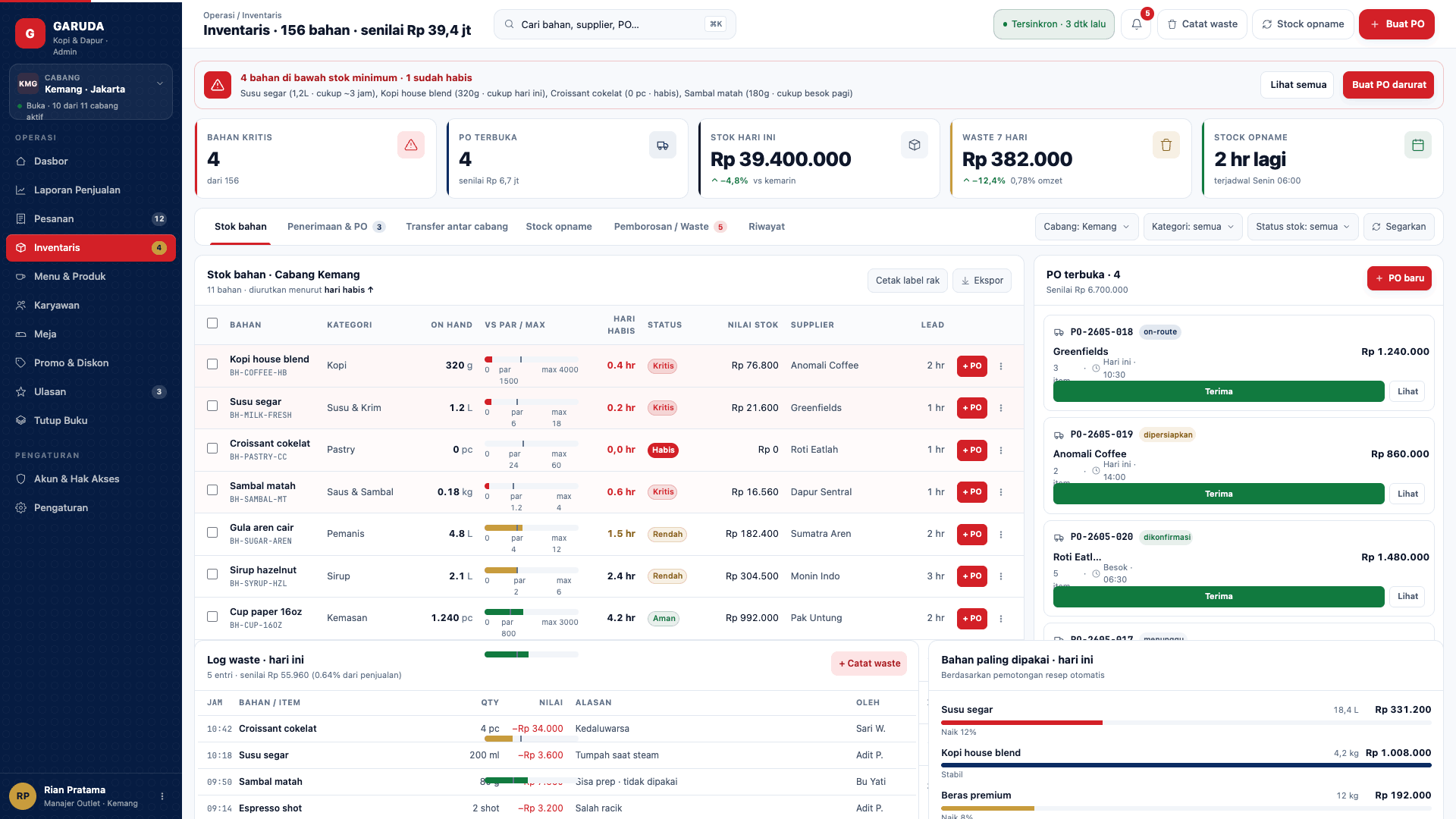Open the Kategori: semua dropdown

point(1192,227)
